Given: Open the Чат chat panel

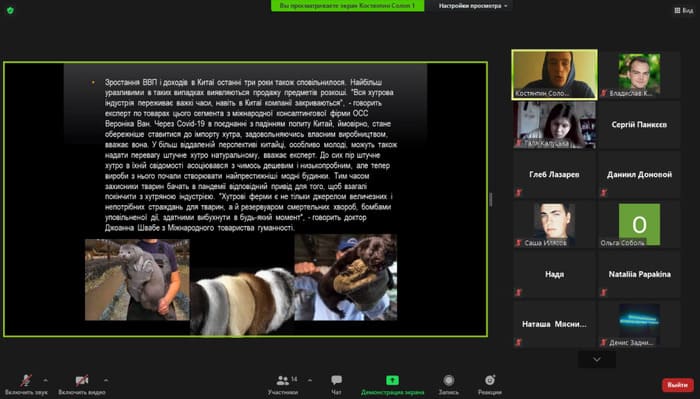Looking at the screenshot, I should coord(336,385).
